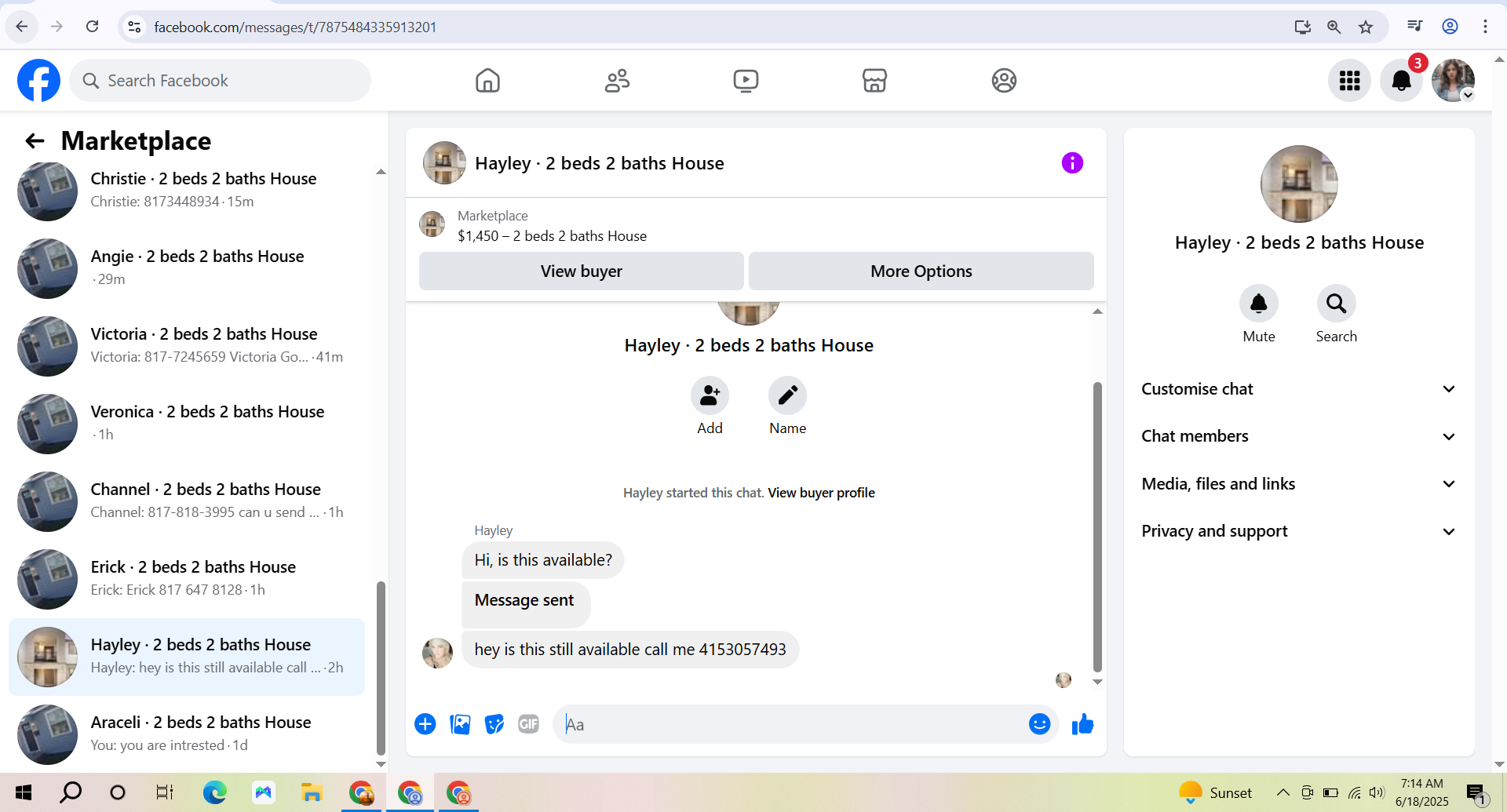The height and width of the screenshot is (812, 1507).
Task: Open the Video tab icon
Action: click(746, 80)
